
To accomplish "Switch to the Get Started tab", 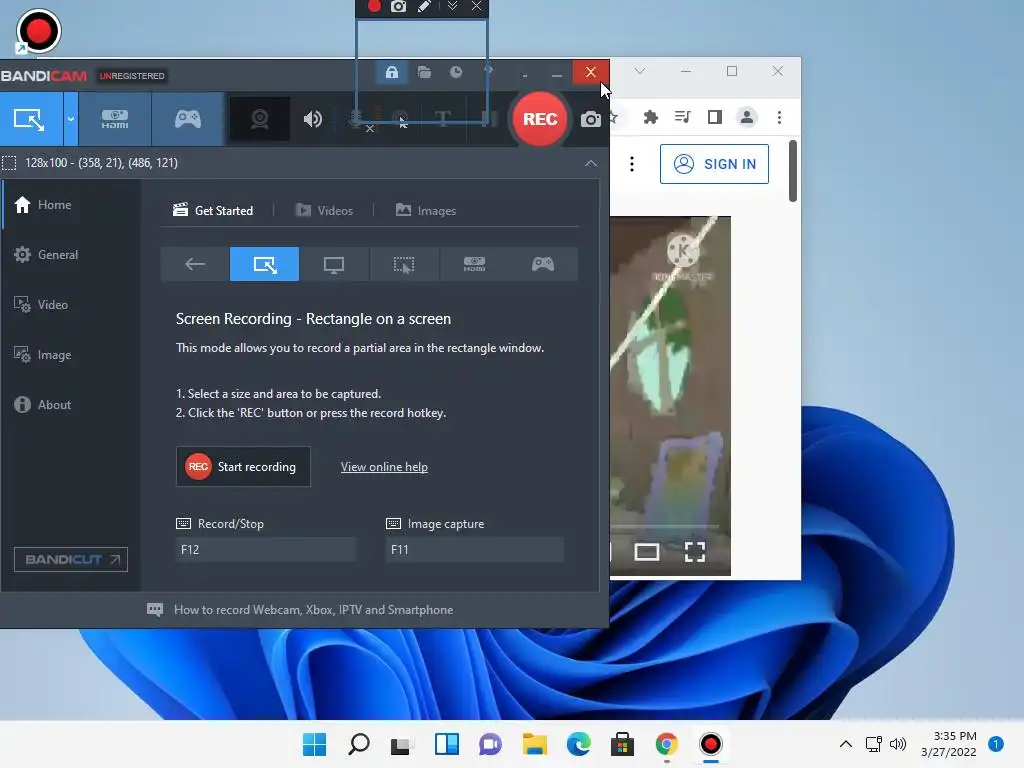I will pyautogui.click(x=213, y=210).
